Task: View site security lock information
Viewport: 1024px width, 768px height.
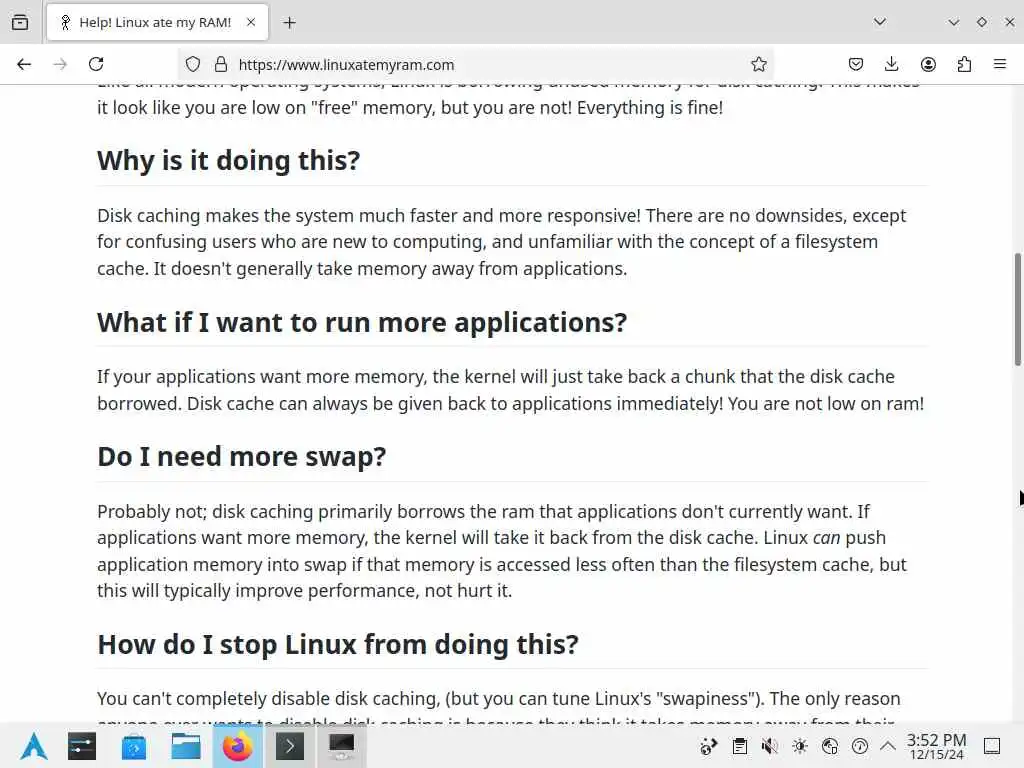Action: pyautogui.click(x=221, y=64)
